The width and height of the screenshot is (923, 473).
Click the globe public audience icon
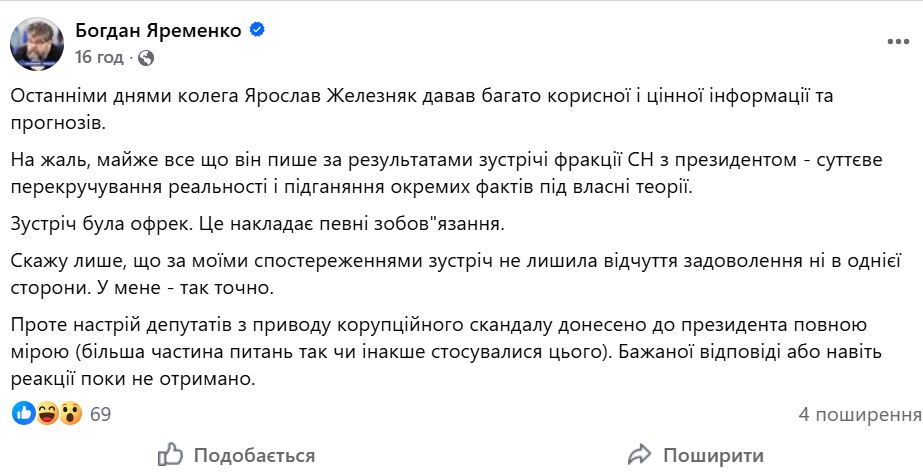146,58
